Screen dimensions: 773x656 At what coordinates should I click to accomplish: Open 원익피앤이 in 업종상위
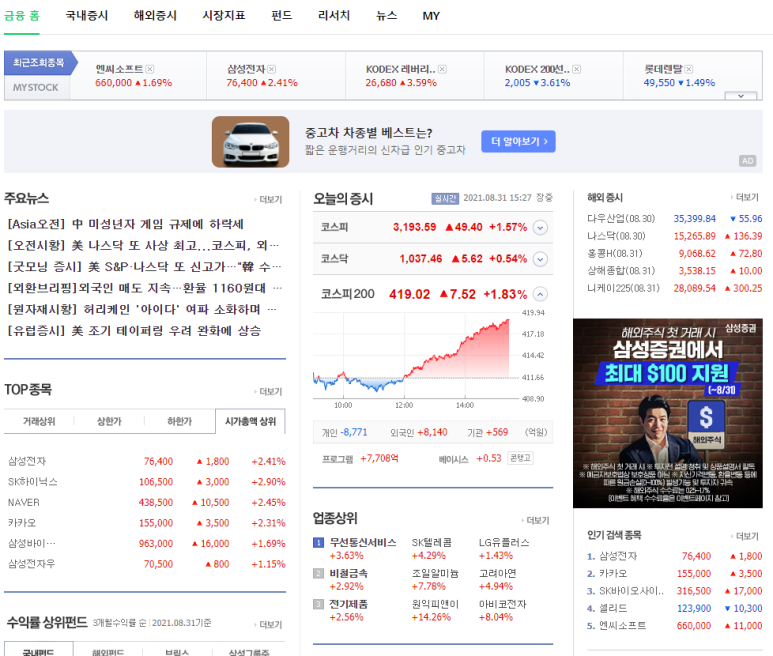435,604
